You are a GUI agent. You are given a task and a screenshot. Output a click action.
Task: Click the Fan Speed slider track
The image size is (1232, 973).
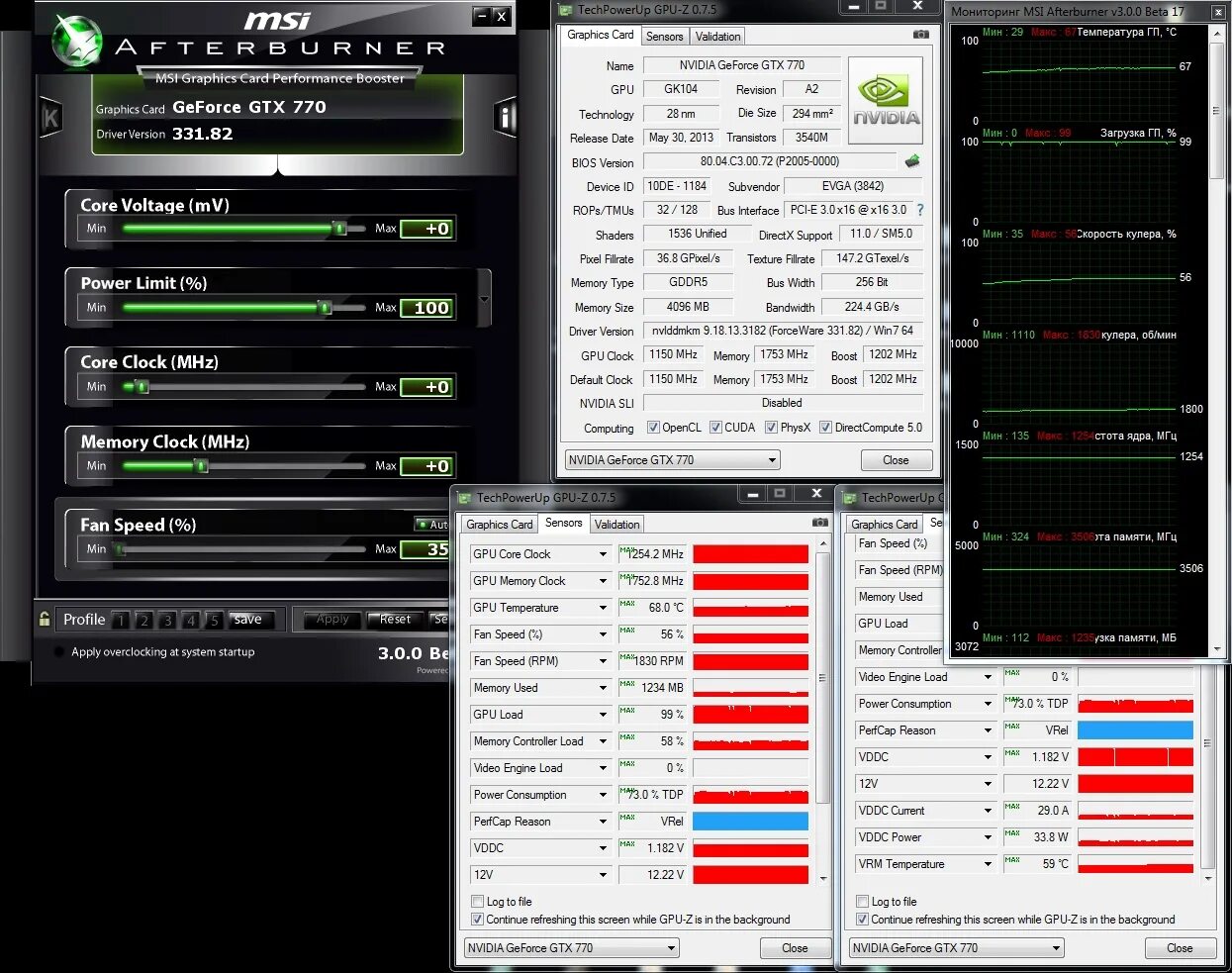[242, 549]
